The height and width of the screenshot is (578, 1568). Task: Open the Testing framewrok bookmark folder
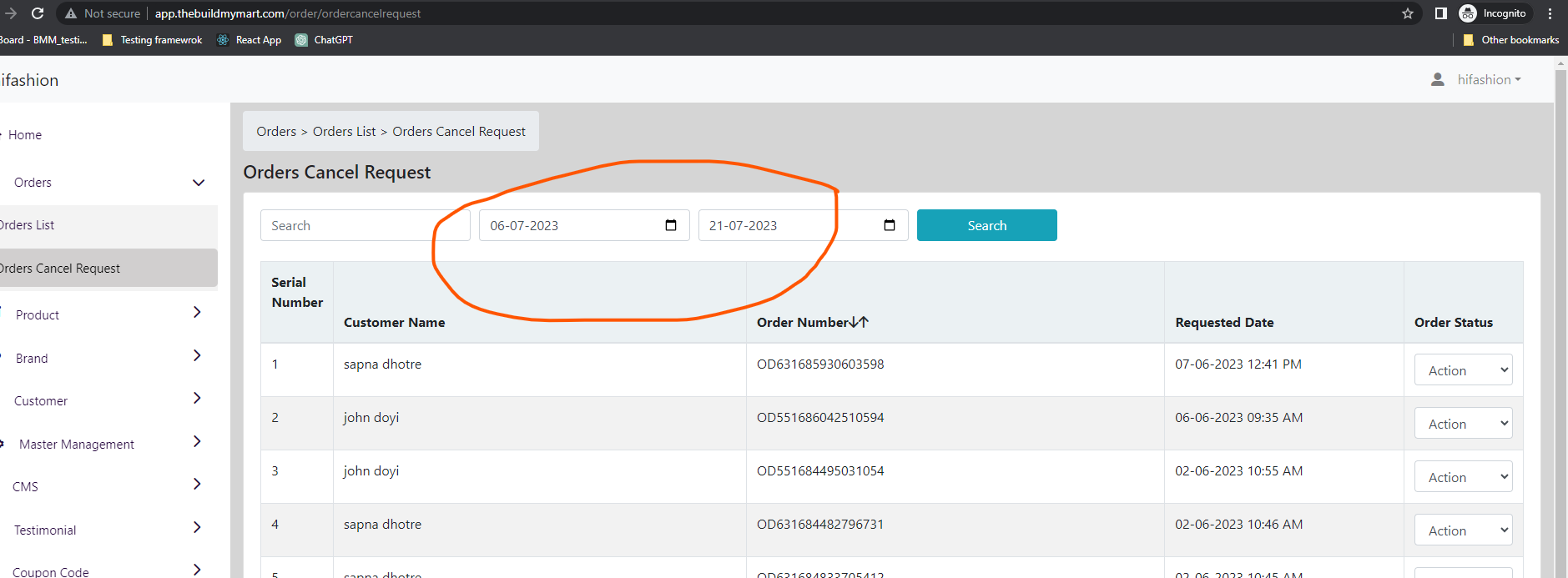coord(152,40)
